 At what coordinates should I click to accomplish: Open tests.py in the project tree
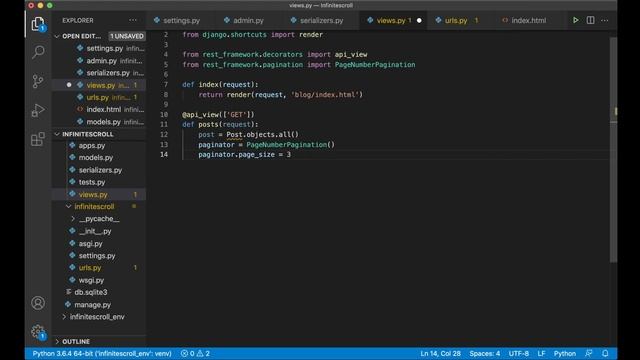coord(99,182)
